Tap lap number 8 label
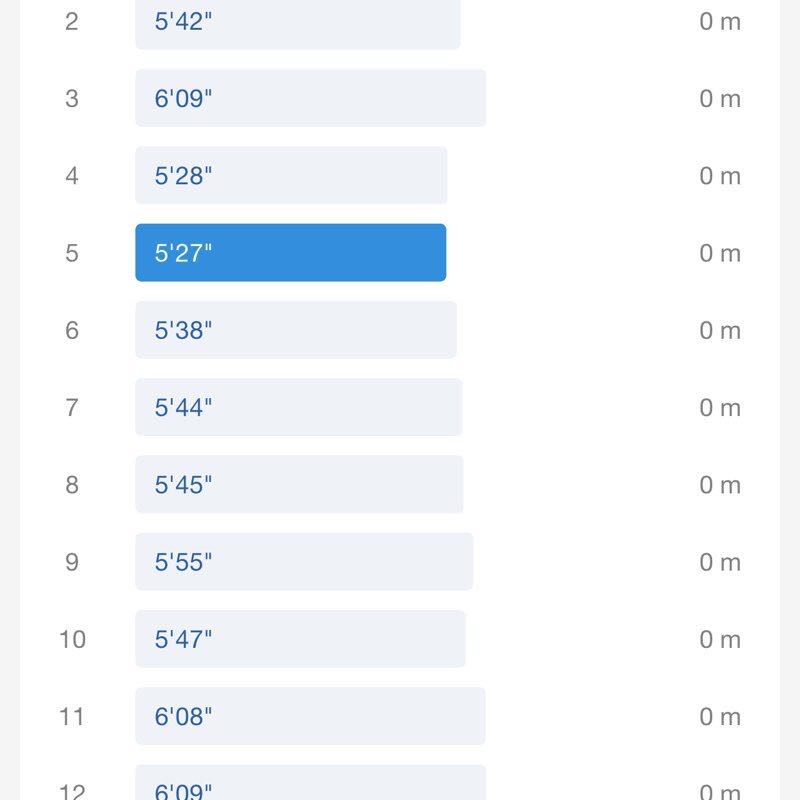The height and width of the screenshot is (800, 800). point(72,485)
